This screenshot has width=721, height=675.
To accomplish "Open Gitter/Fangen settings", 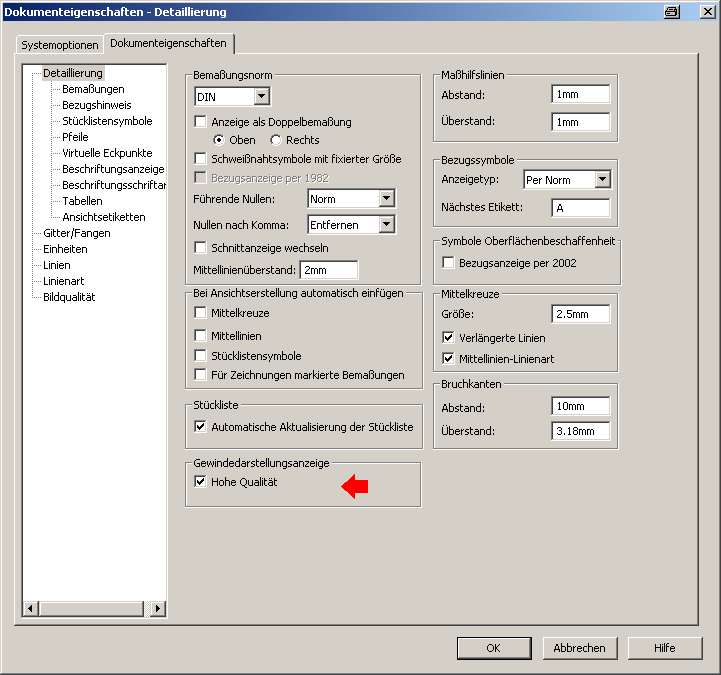I will coord(77,233).
